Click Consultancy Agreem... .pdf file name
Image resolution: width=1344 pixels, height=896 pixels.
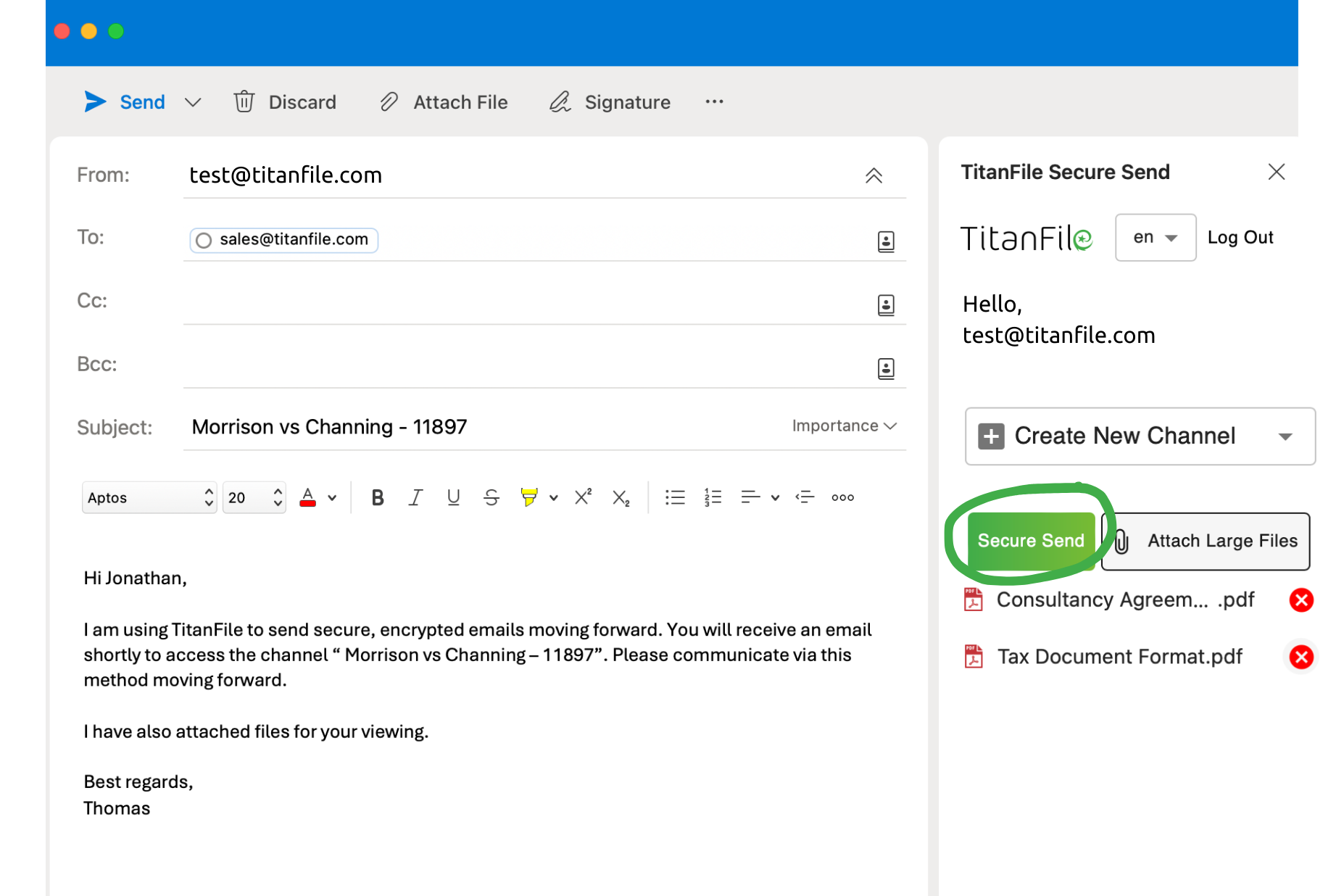click(x=1125, y=600)
